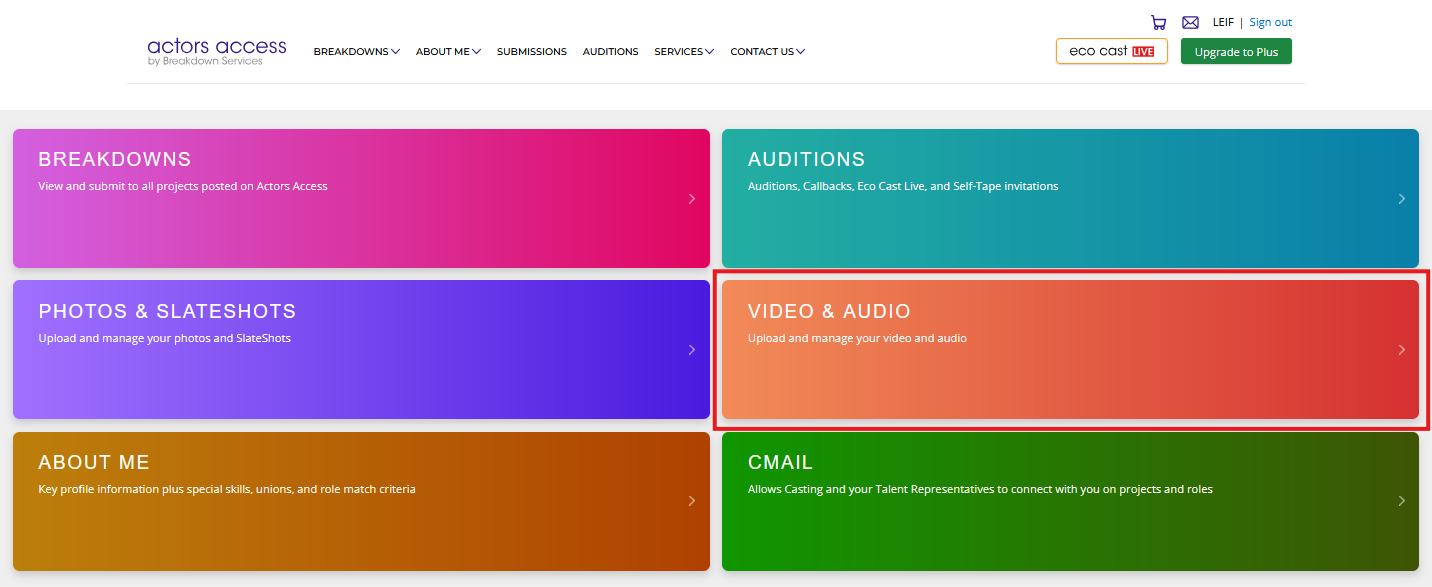Open the VIDEO & AUDIO card title
Viewport: 1432px width, 587px height.
[829, 311]
